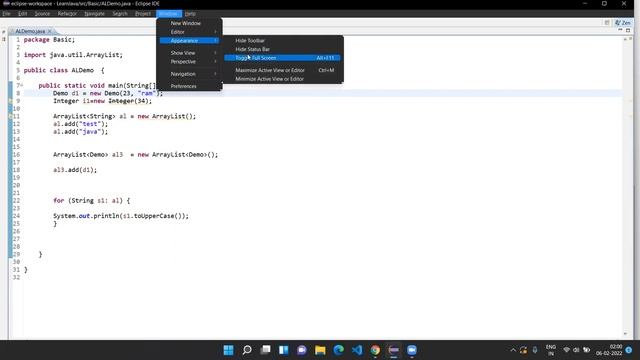Click the line al.add("java");
The image size is (640, 360).
80,131
